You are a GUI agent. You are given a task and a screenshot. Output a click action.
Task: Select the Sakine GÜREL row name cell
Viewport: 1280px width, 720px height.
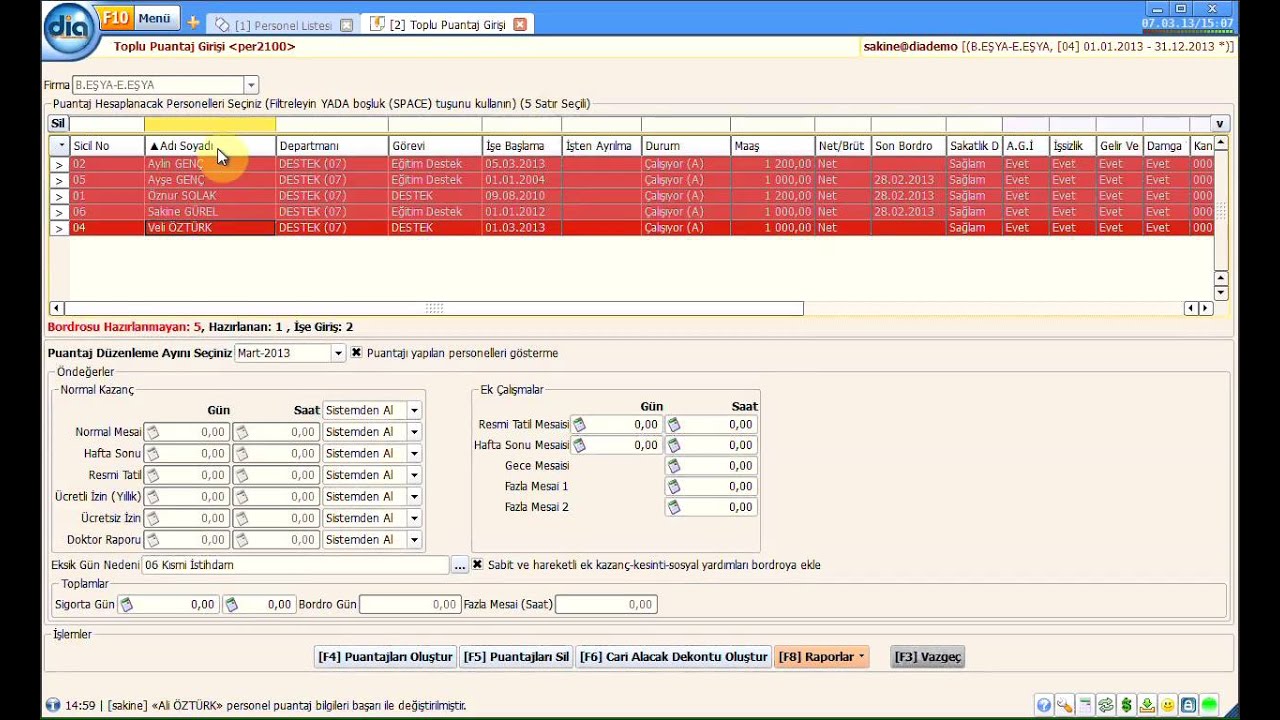(x=210, y=212)
